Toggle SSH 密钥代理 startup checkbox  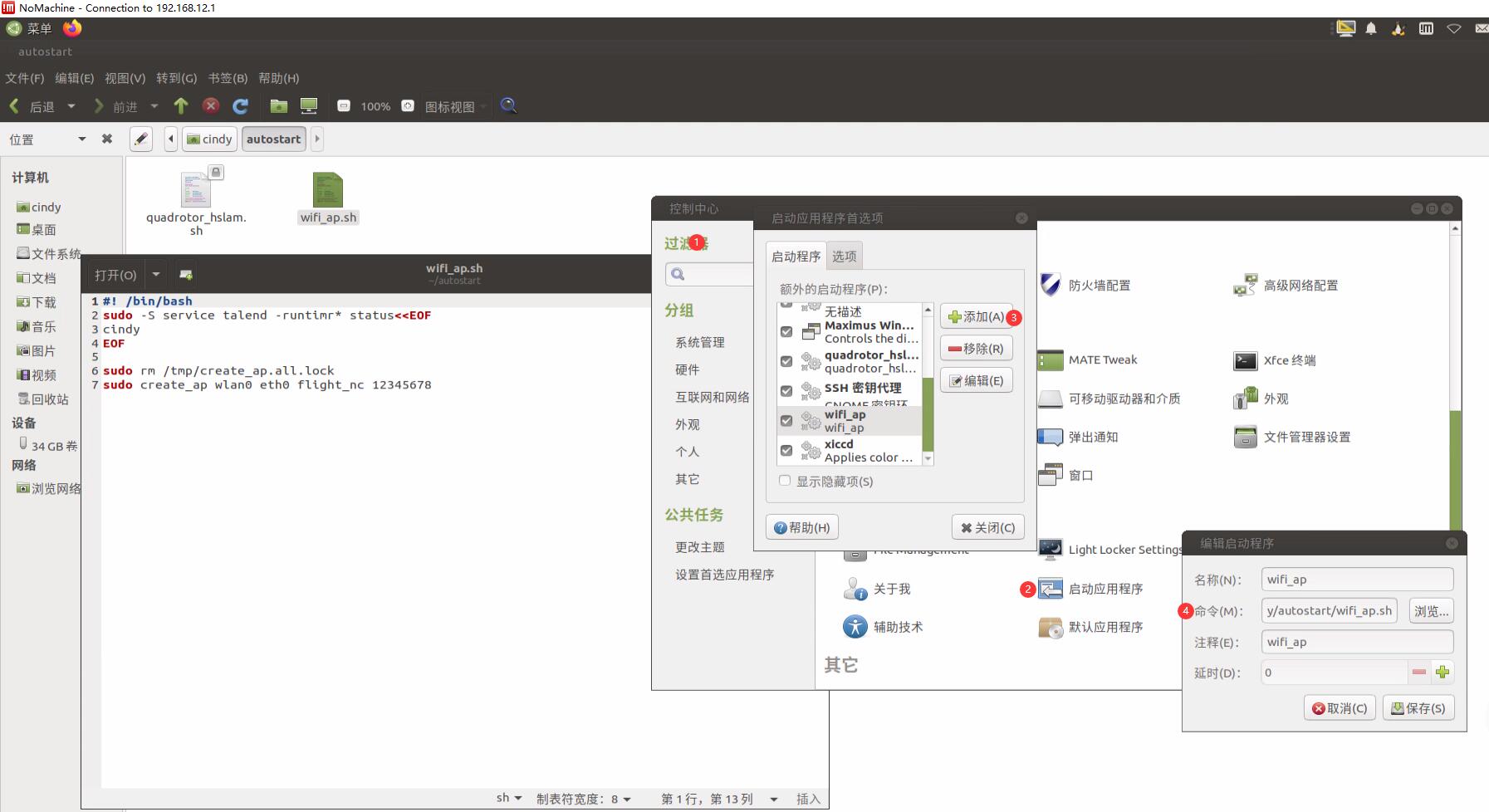point(786,391)
